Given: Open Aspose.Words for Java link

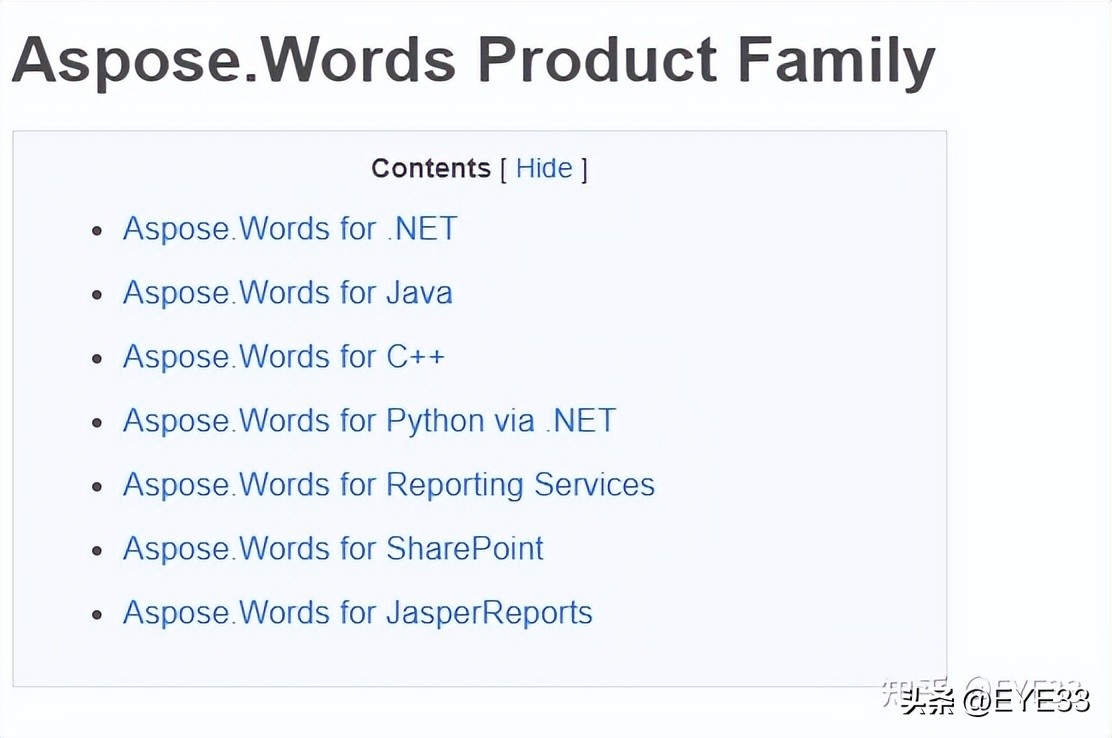Looking at the screenshot, I should point(287,293).
